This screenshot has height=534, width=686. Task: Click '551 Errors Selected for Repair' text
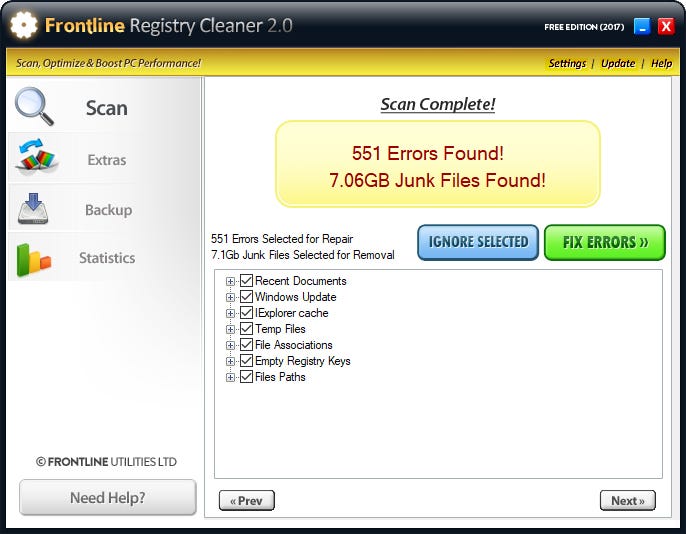pos(282,239)
